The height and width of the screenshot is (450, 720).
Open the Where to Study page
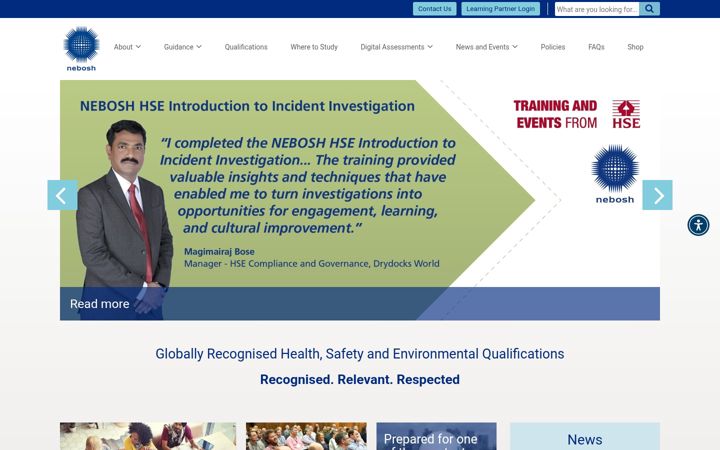pyautogui.click(x=314, y=47)
